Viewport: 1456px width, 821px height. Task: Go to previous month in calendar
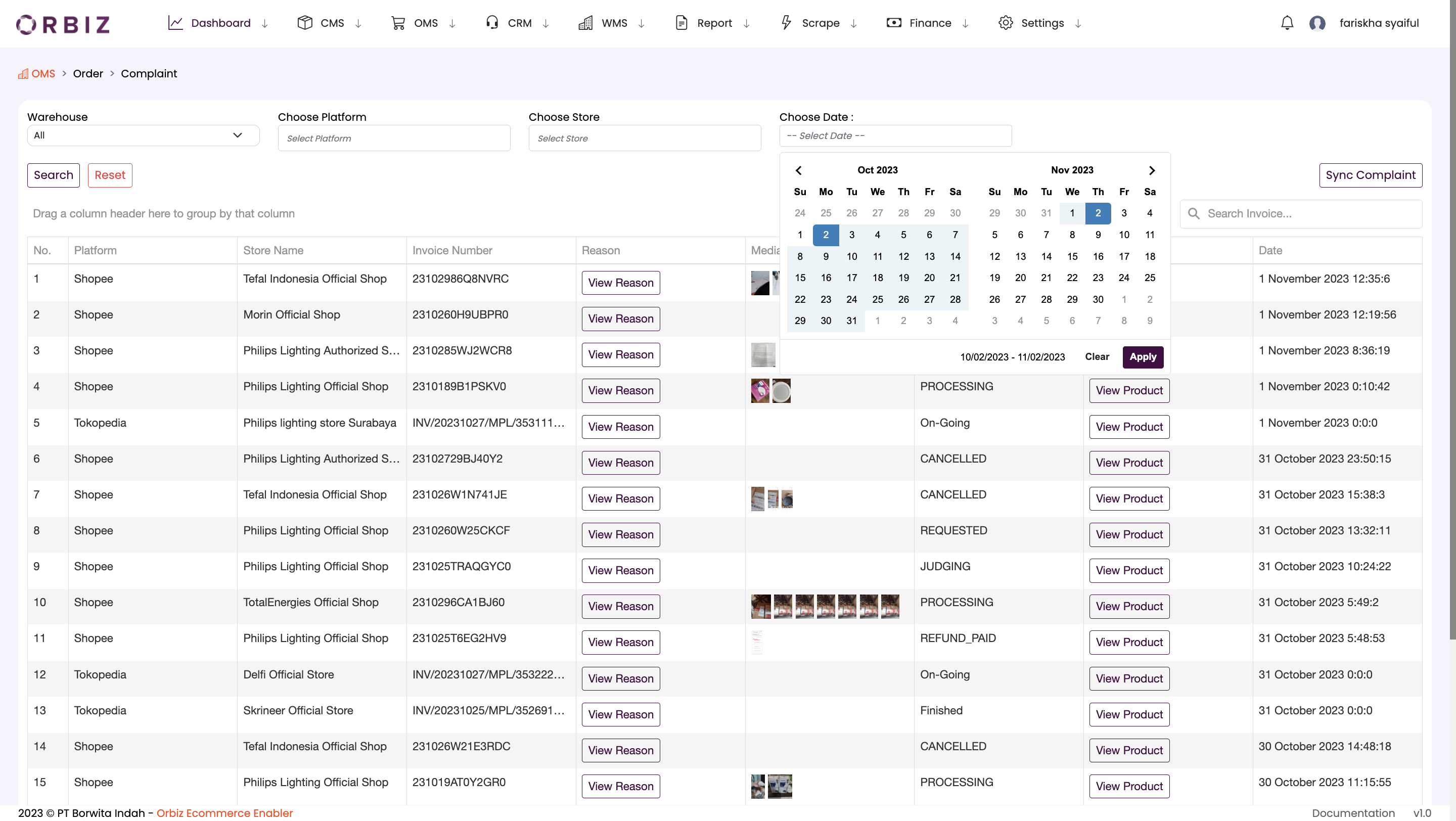pos(799,170)
